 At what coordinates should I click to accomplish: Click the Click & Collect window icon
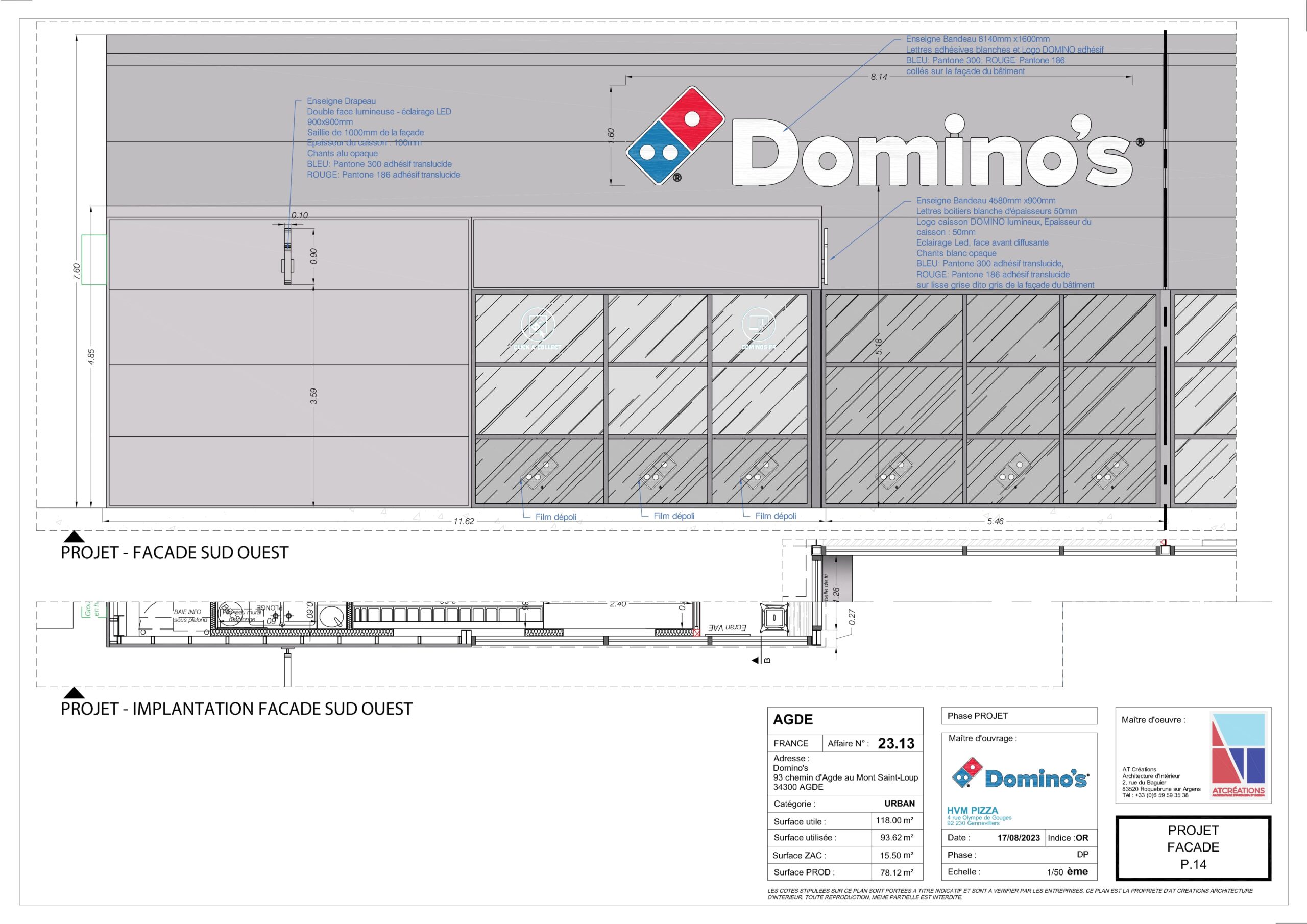538,329
